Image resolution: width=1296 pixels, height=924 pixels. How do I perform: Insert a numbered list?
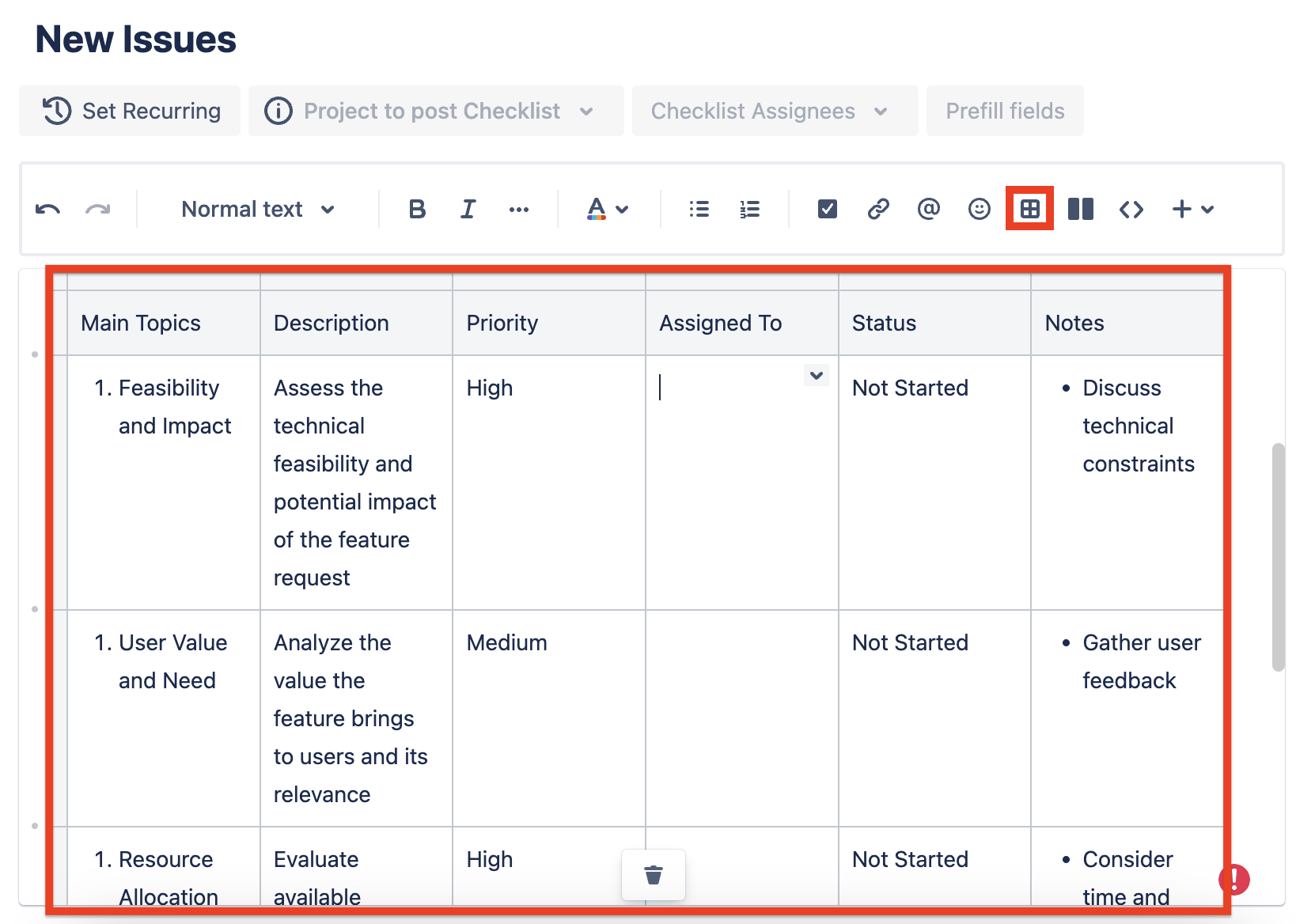749,210
